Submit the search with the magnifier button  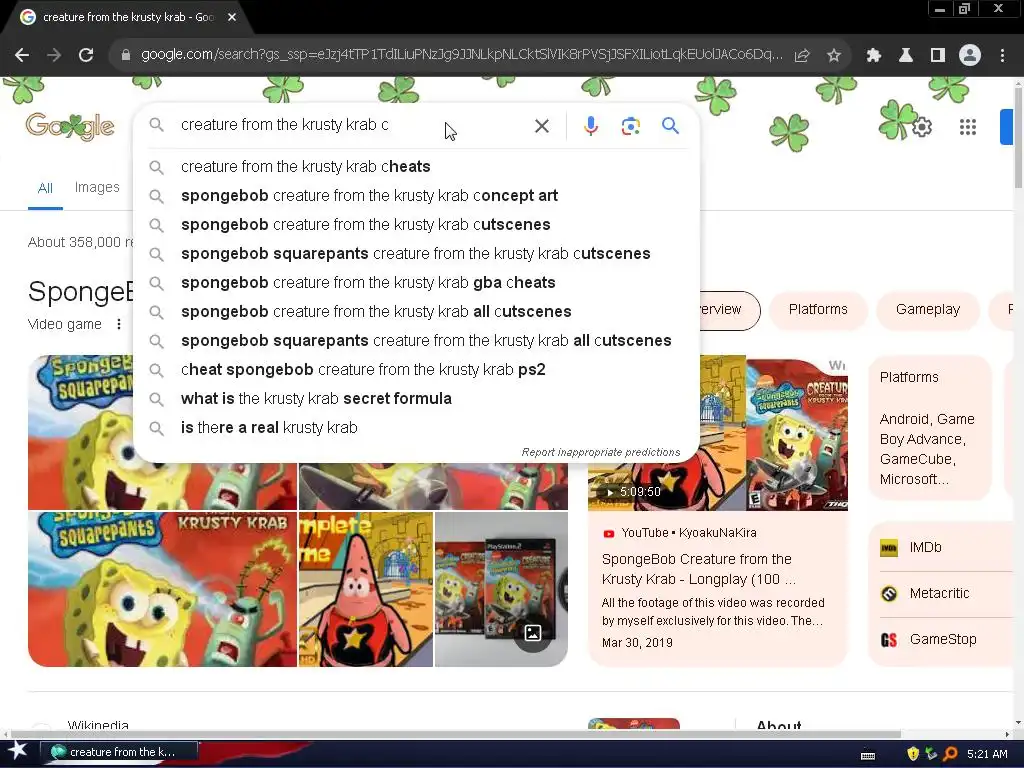point(670,125)
